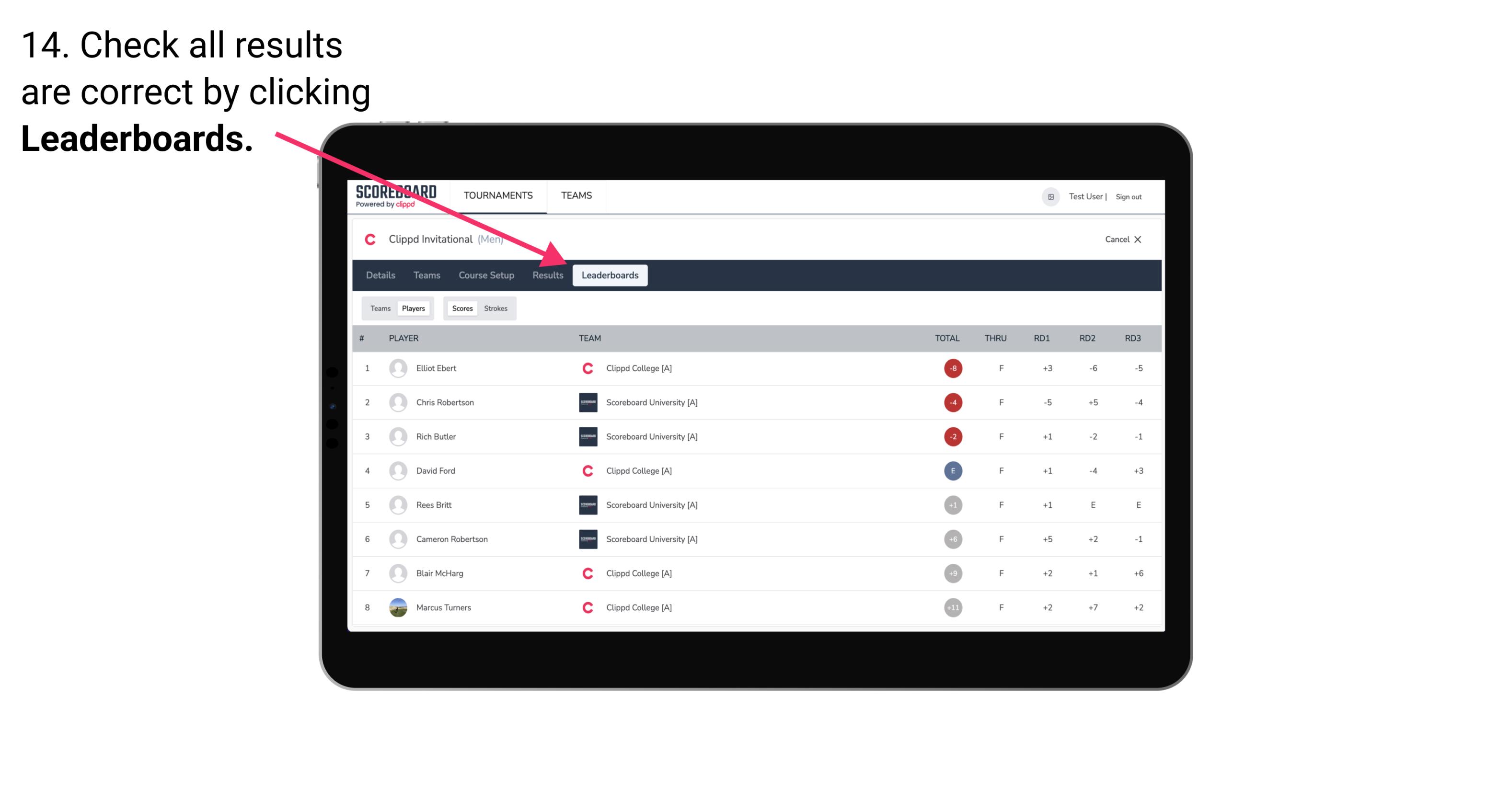Click Marcus Turners' profile picture icon

[396, 607]
